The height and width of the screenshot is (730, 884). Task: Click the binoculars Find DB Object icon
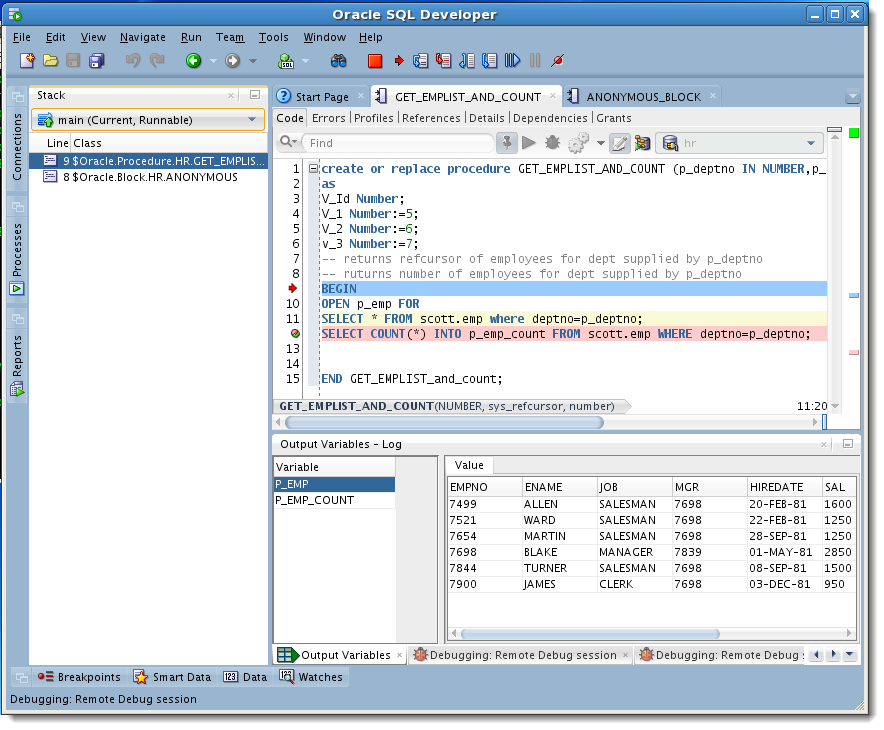point(339,61)
